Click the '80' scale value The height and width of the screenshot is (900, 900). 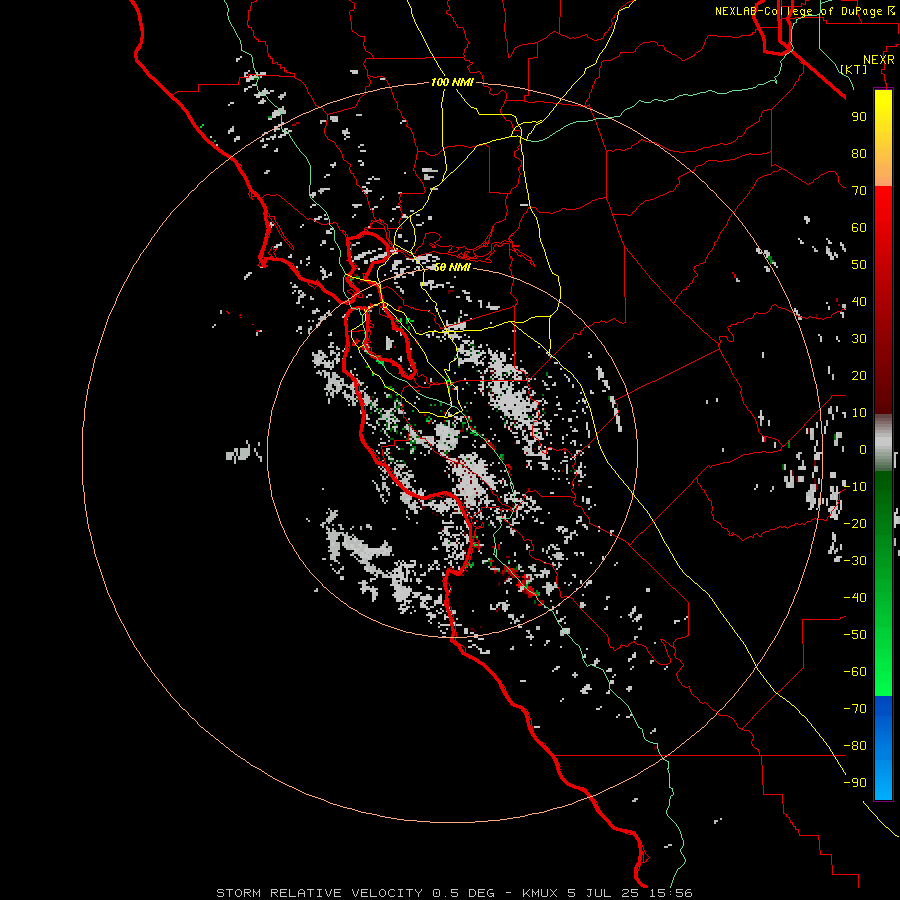[859, 154]
